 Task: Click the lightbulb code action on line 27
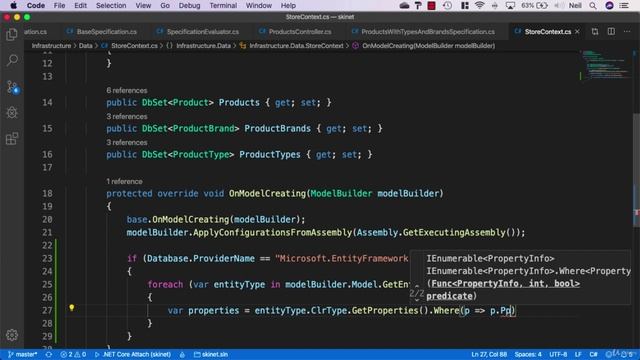72,308
